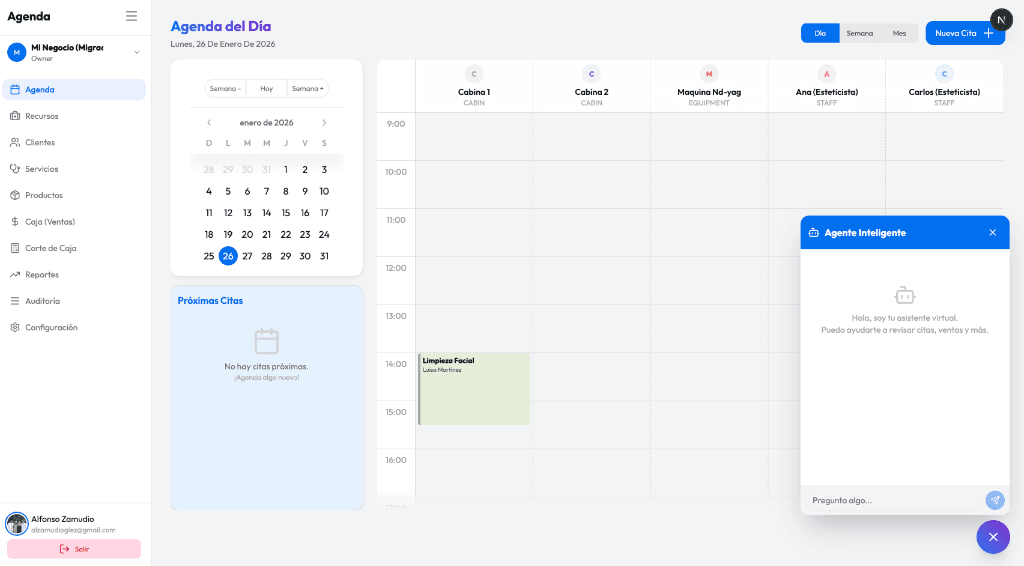Screen dimensions: 1024x566
Task: Open Corte de Caja menu item
Action: (50, 248)
